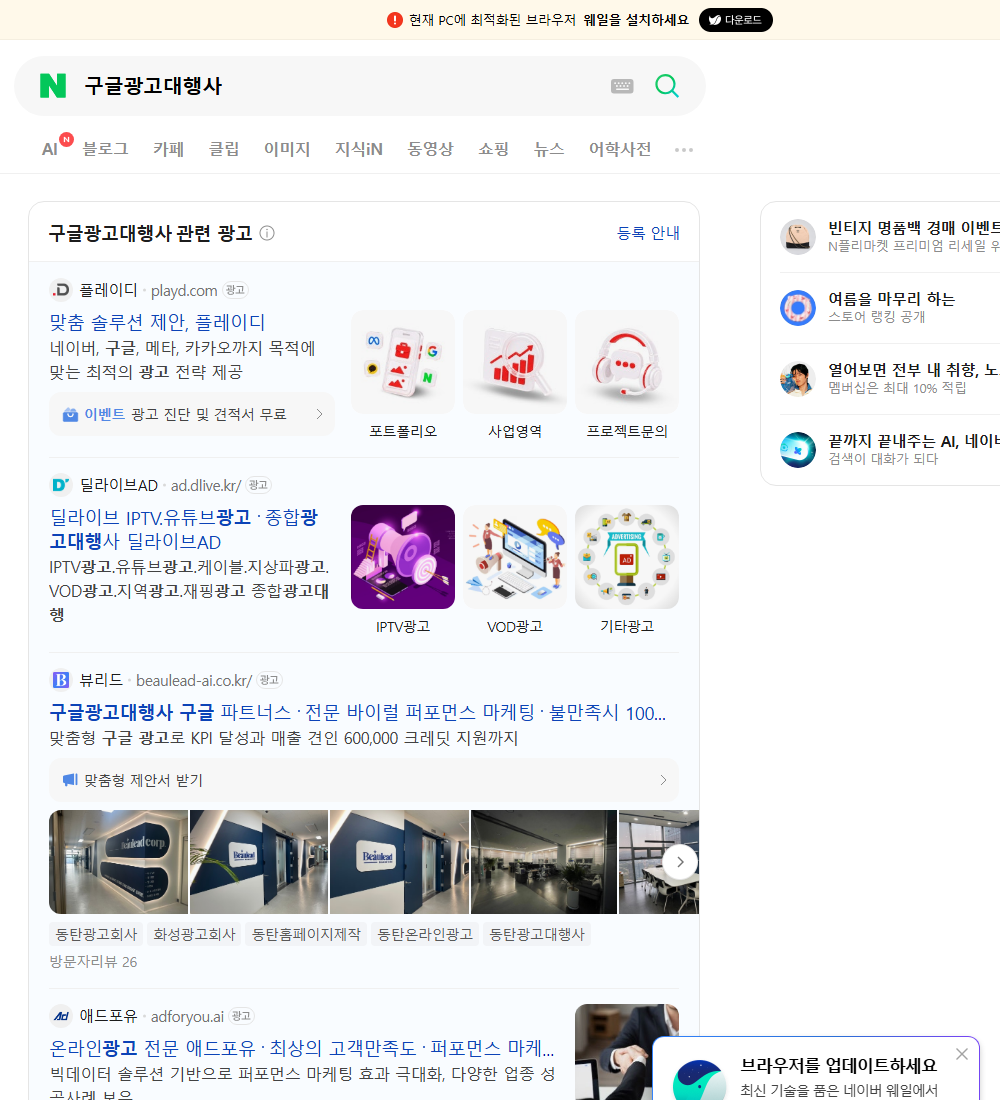
Task: Click the green magnifier search button
Action: tap(667, 86)
